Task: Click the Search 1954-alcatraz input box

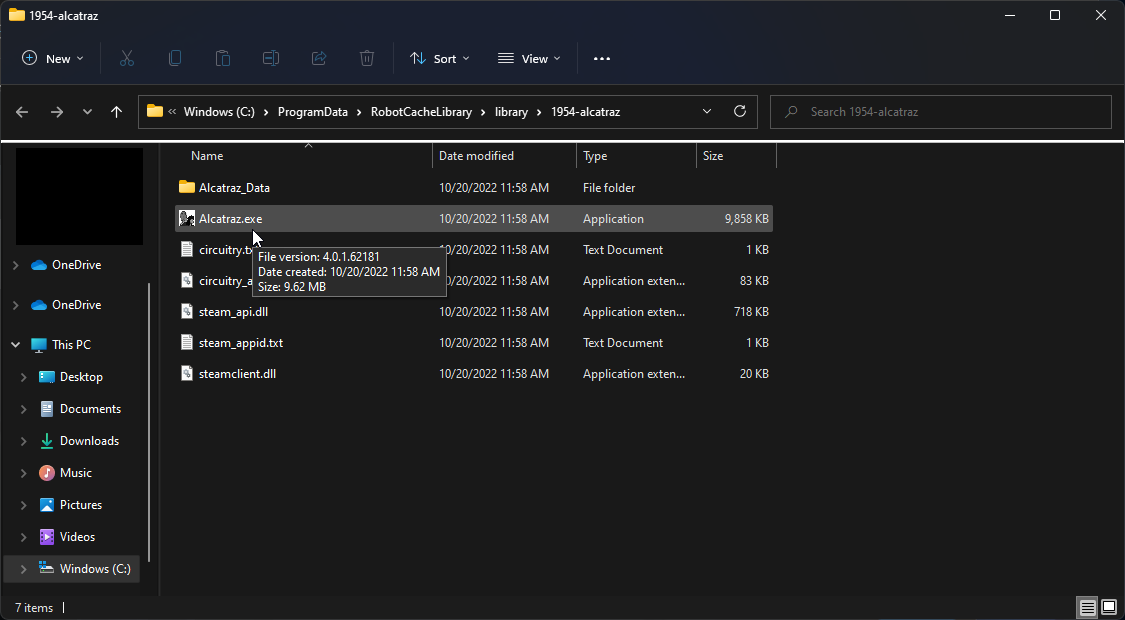Action: coord(941,112)
